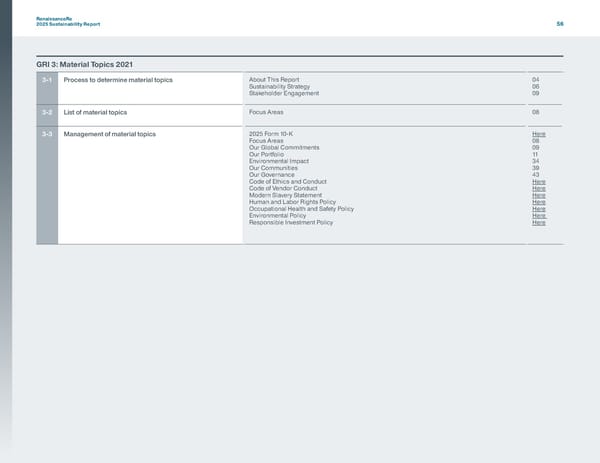
Task: Open the Here link for 2025 Form 10-K
Action: [538, 134]
